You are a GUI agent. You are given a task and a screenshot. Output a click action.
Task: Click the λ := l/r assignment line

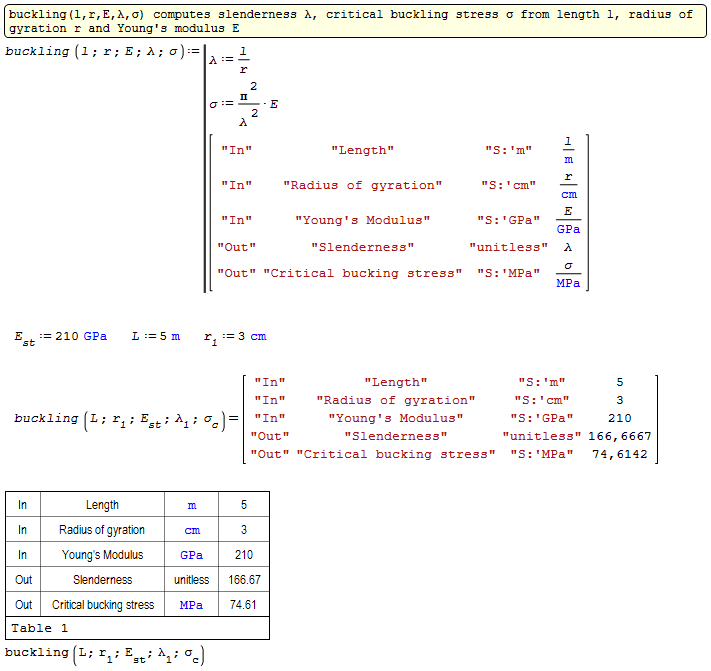tap(230, 61)
